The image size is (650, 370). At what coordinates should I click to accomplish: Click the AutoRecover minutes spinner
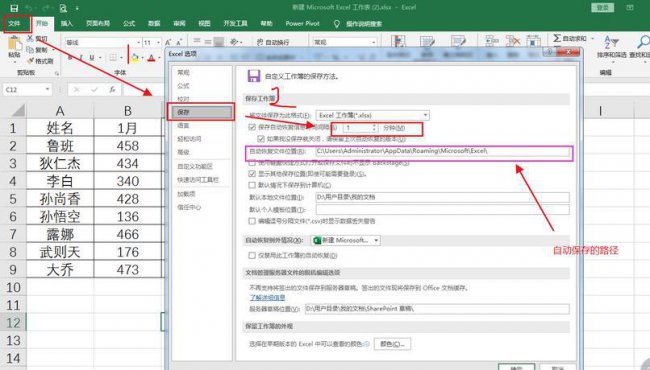(x=374, y=128)
